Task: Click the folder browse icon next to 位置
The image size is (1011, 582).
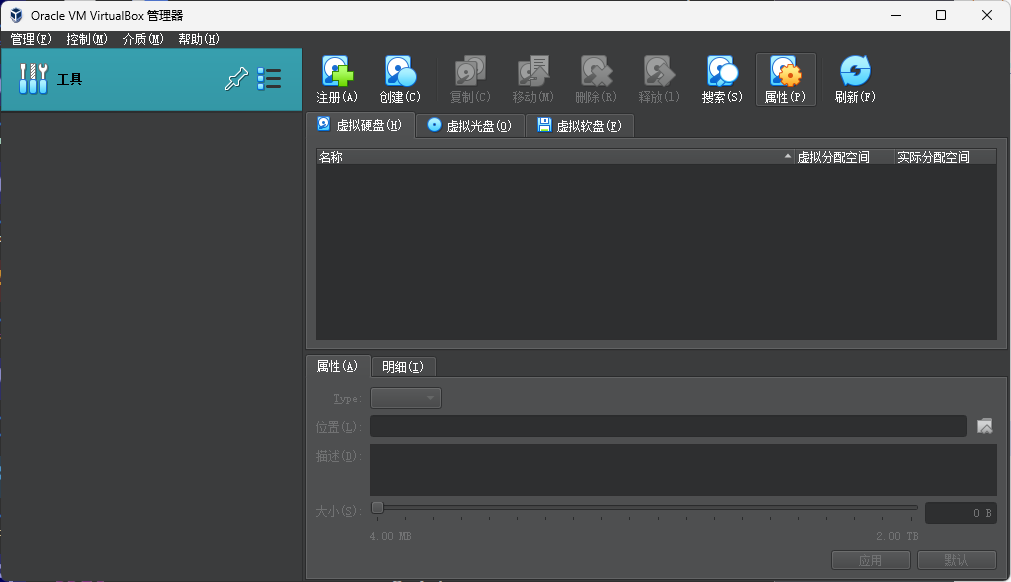Action: click(985, 427)
